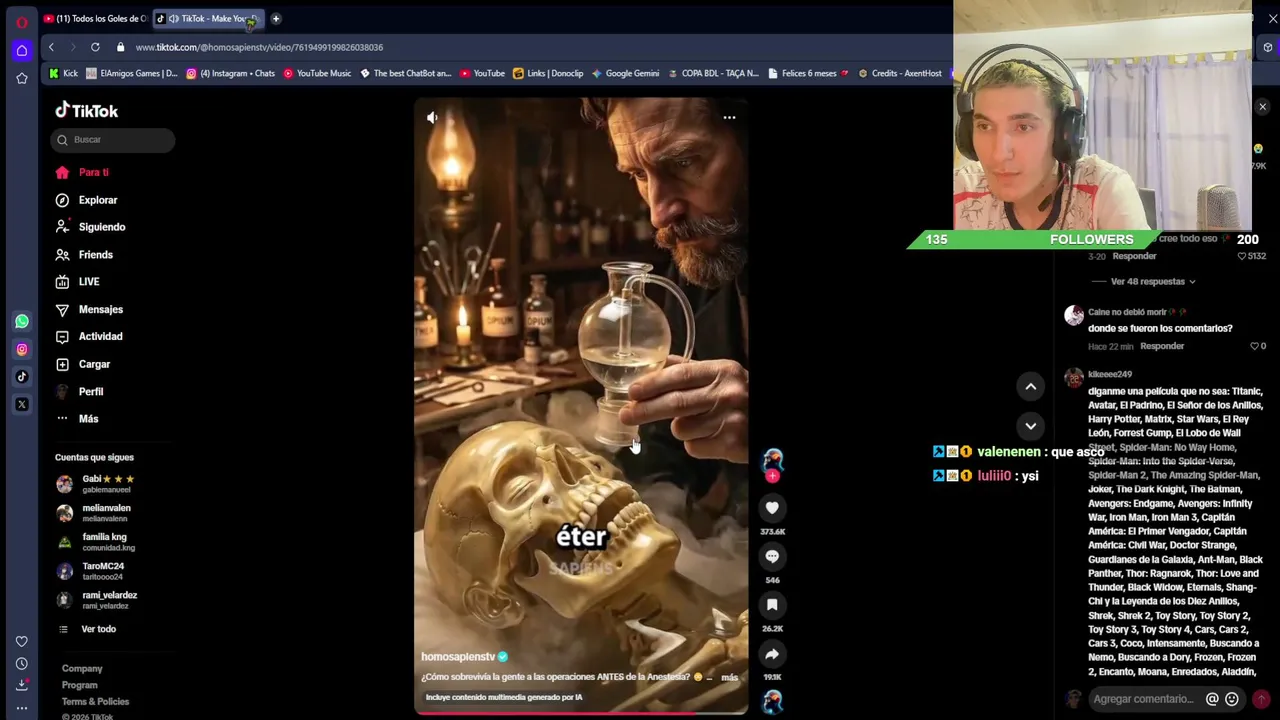Open Opera sidebar three-dots settings

click(x=22, y=708)
